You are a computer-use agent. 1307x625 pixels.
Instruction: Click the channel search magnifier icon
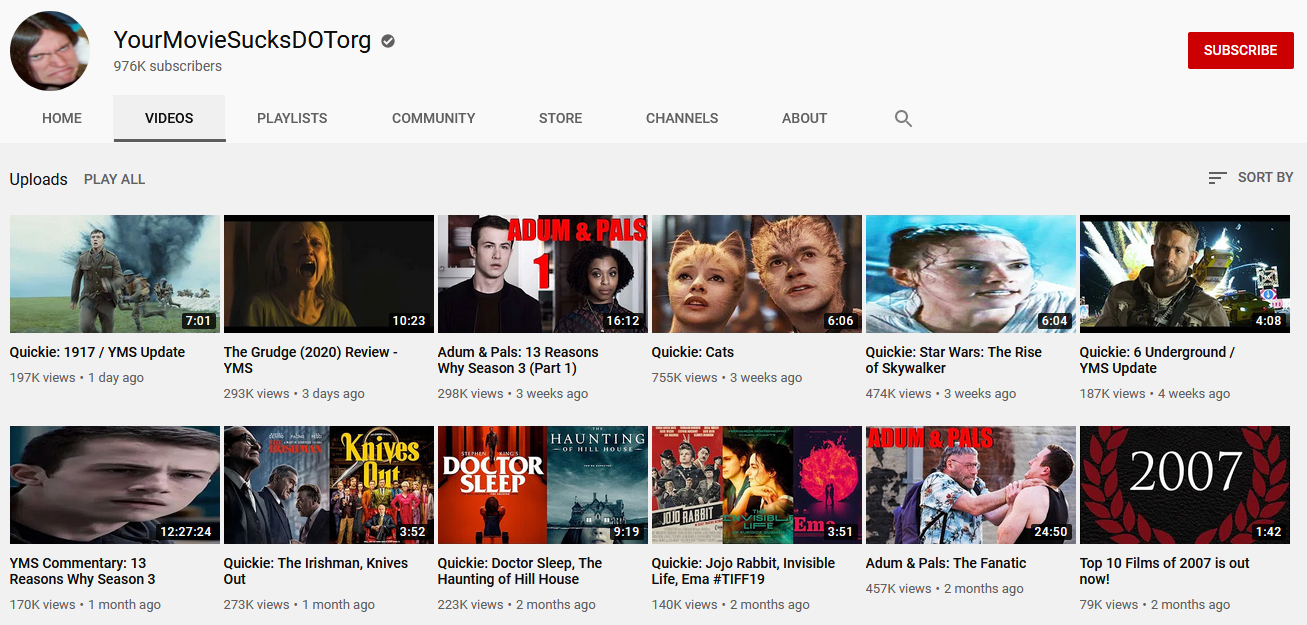[x=903, y=118]
